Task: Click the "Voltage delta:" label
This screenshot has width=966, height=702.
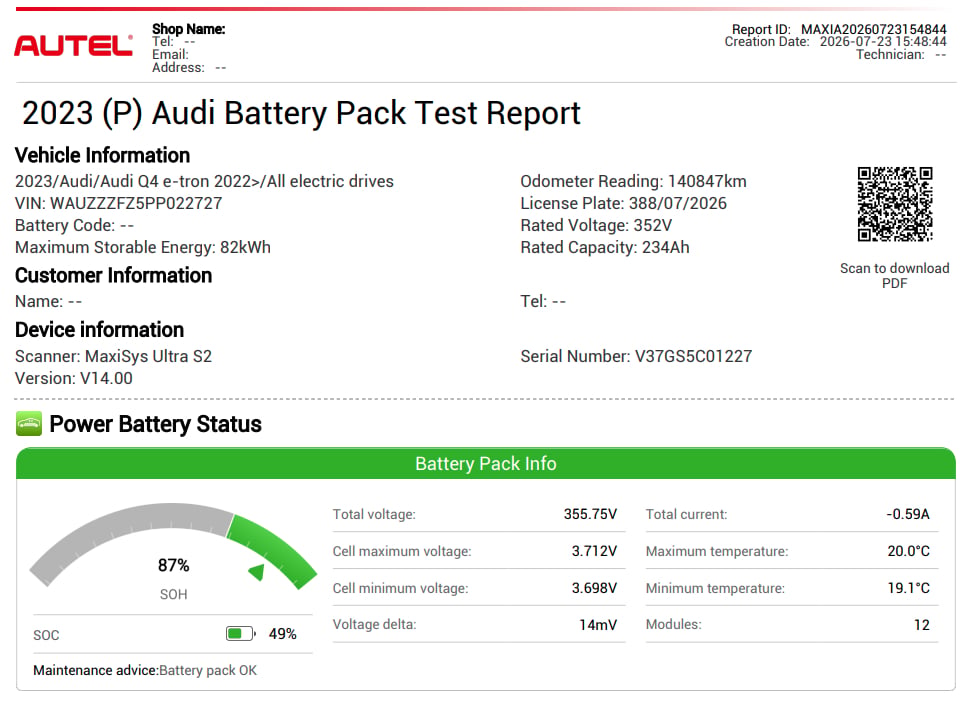Action: click(x=375, y=624)
